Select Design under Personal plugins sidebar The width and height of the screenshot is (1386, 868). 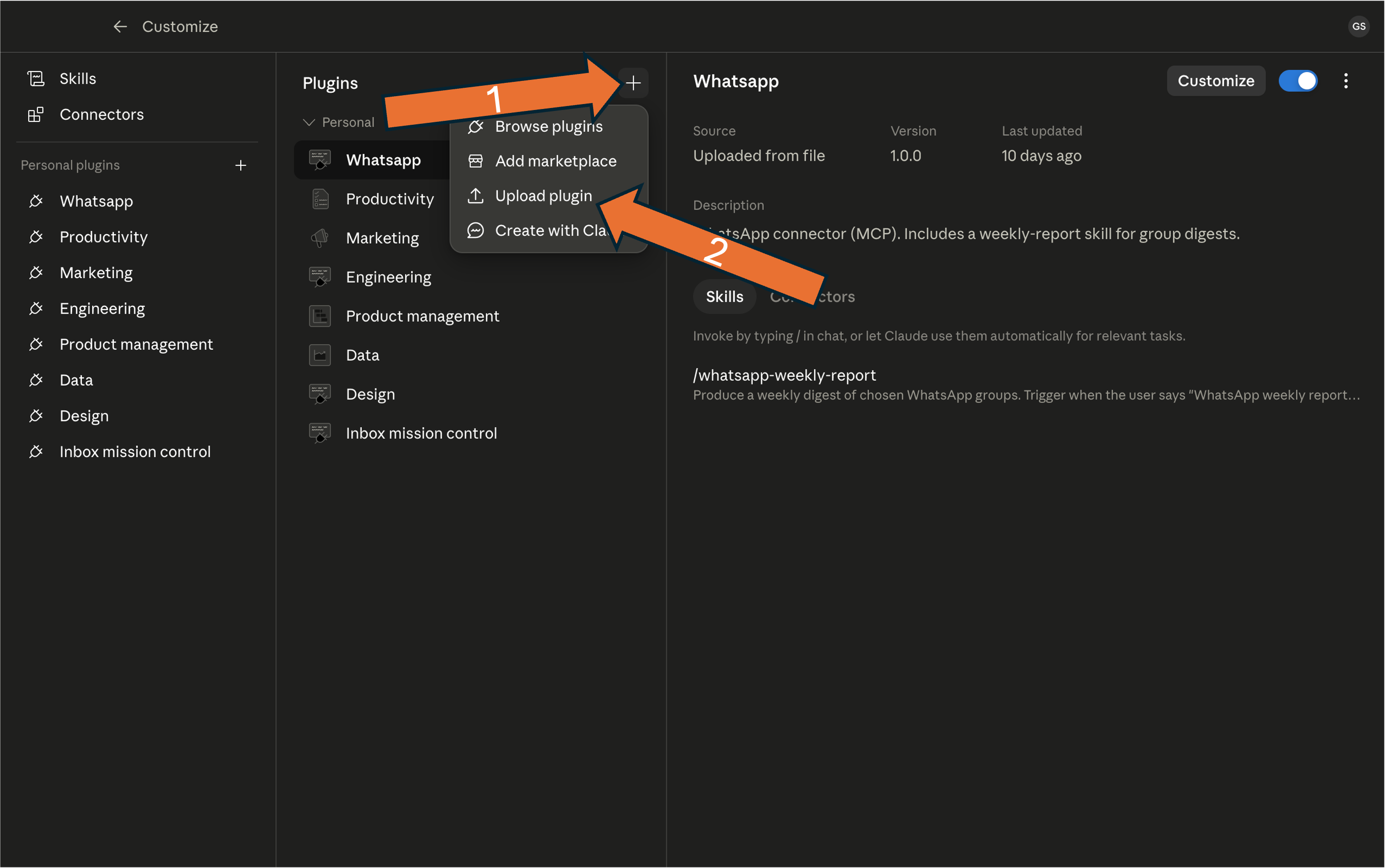[x=84, y=416]
